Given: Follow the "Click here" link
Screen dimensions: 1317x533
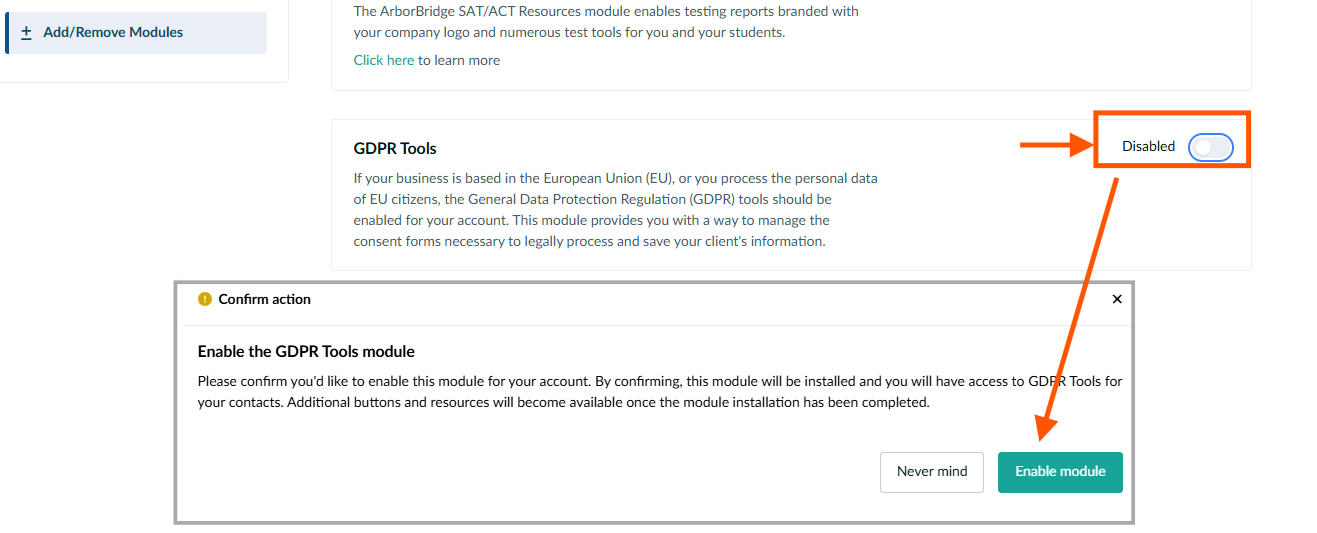Looking at the screenshot, I should (384, 60).
